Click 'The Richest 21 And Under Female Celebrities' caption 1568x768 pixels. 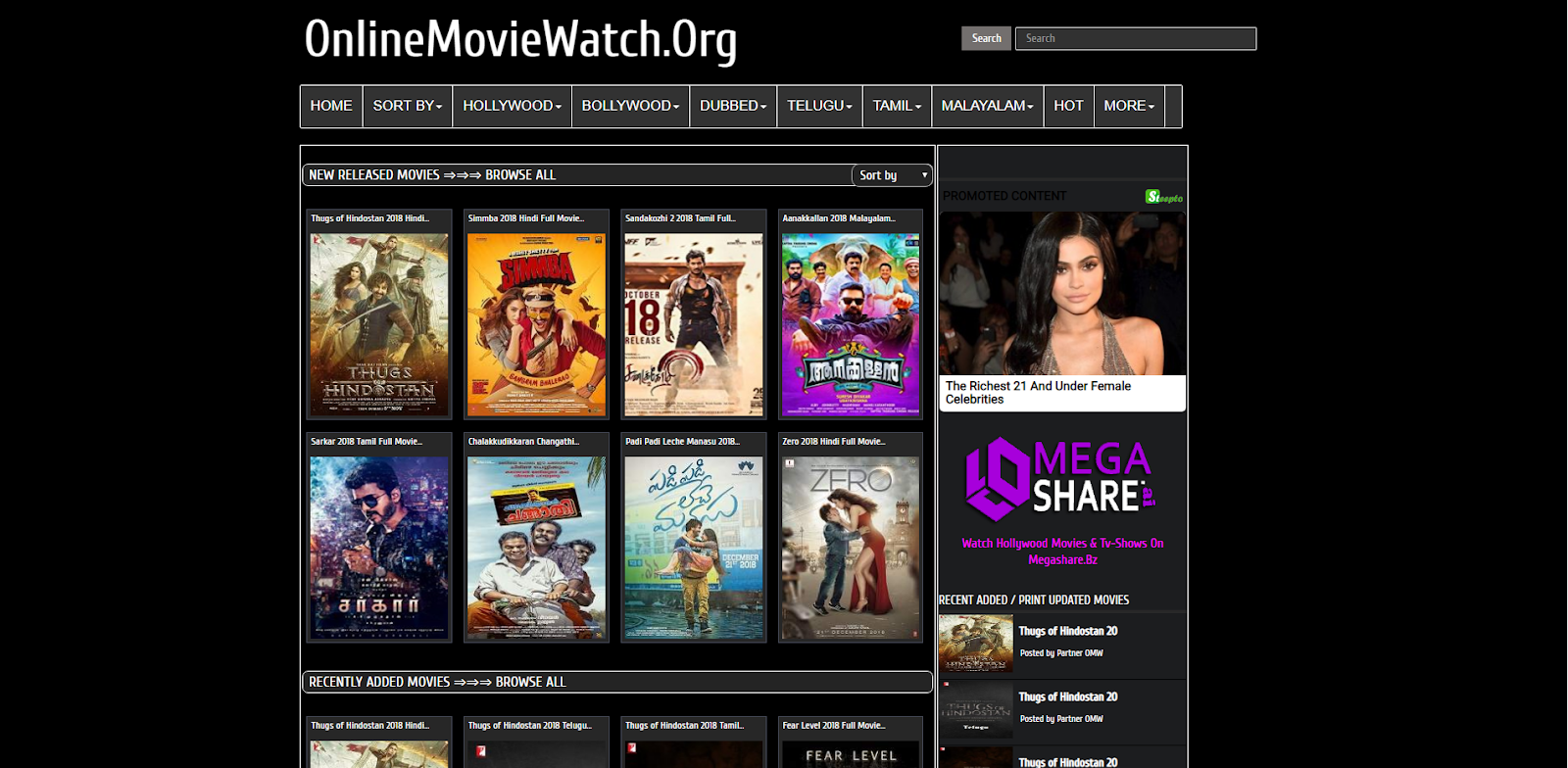[1038, 393]
